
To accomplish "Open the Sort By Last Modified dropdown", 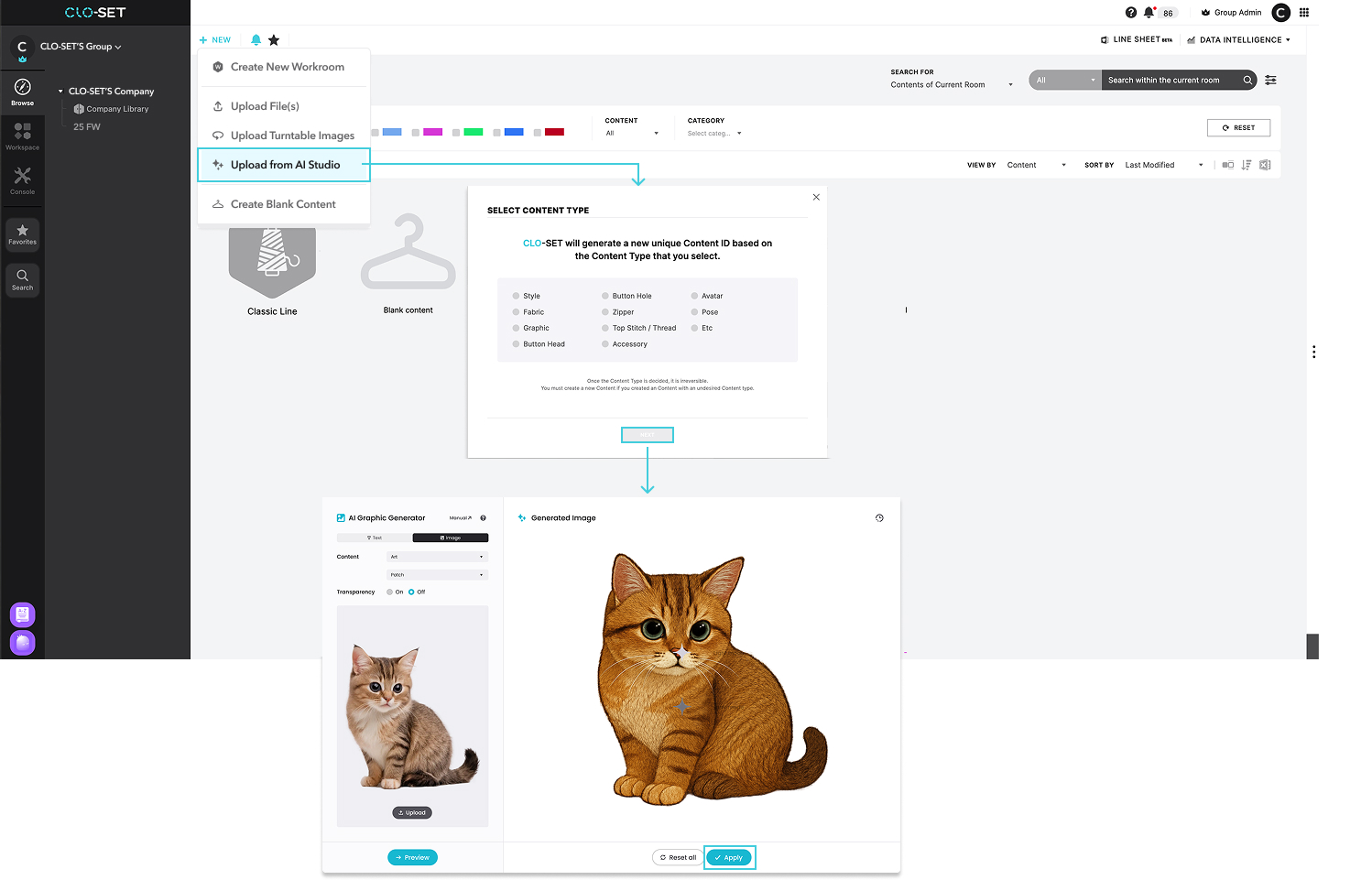I will pyautogui.click(x=1164, y=165).
